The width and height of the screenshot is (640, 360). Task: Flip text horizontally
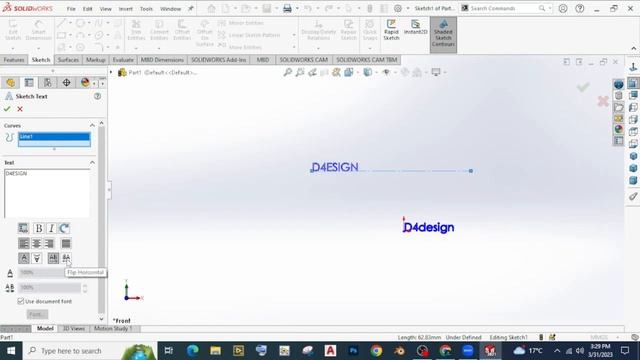coord(66,258)
